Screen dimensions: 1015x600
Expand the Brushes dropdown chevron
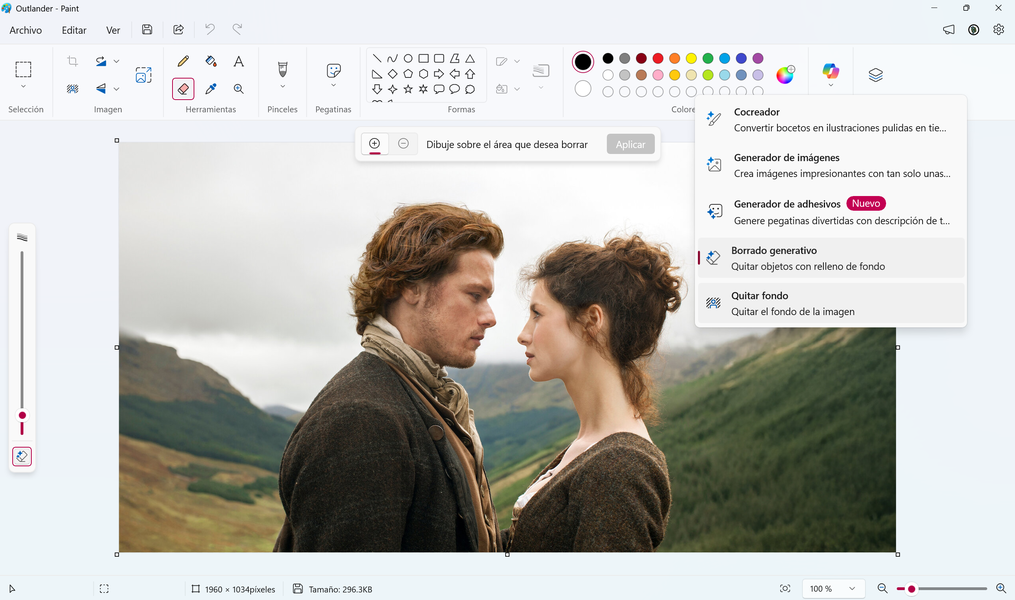click(282, 87)
